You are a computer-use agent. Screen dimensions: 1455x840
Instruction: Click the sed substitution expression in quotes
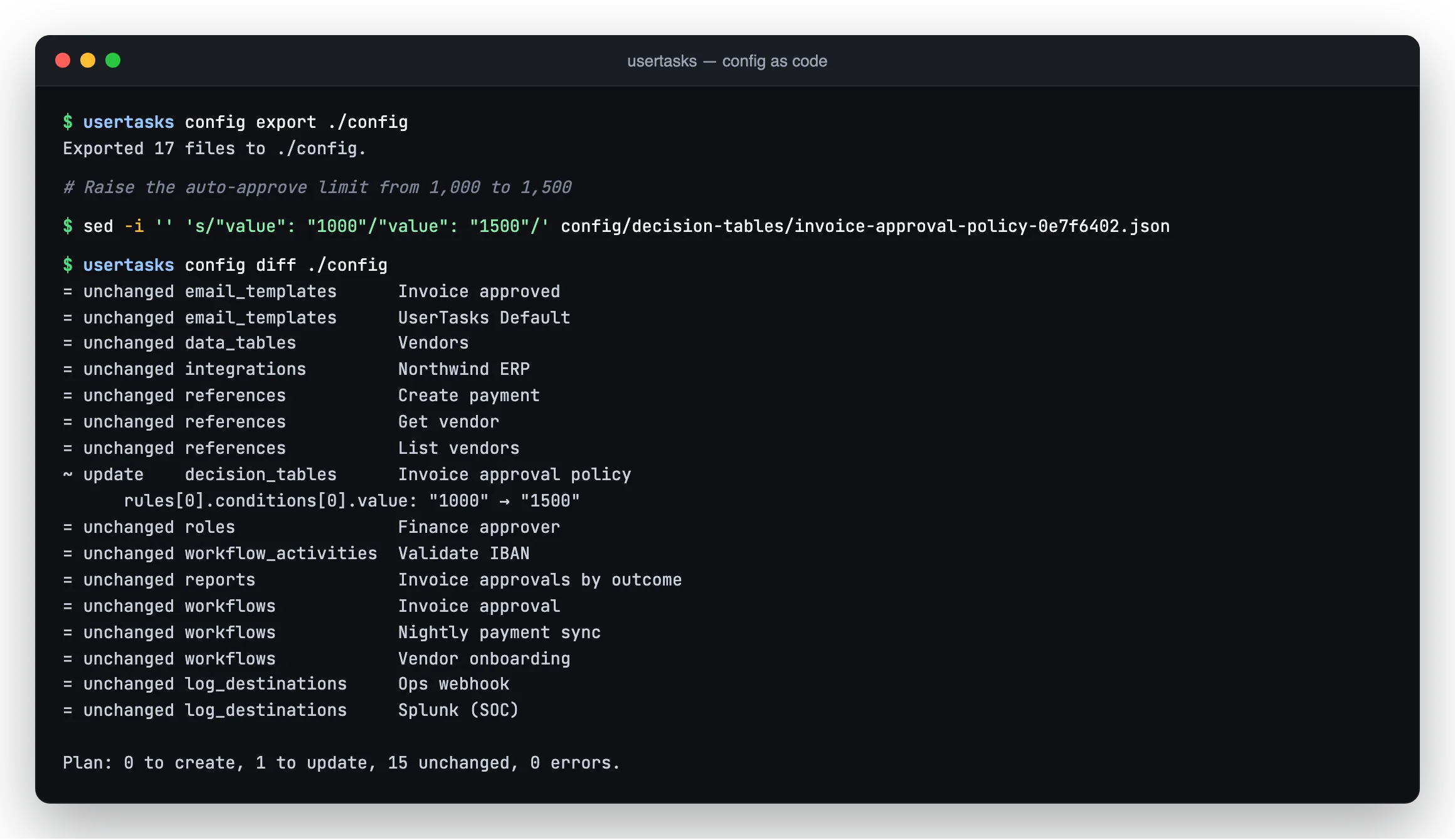tap(368, 226)
